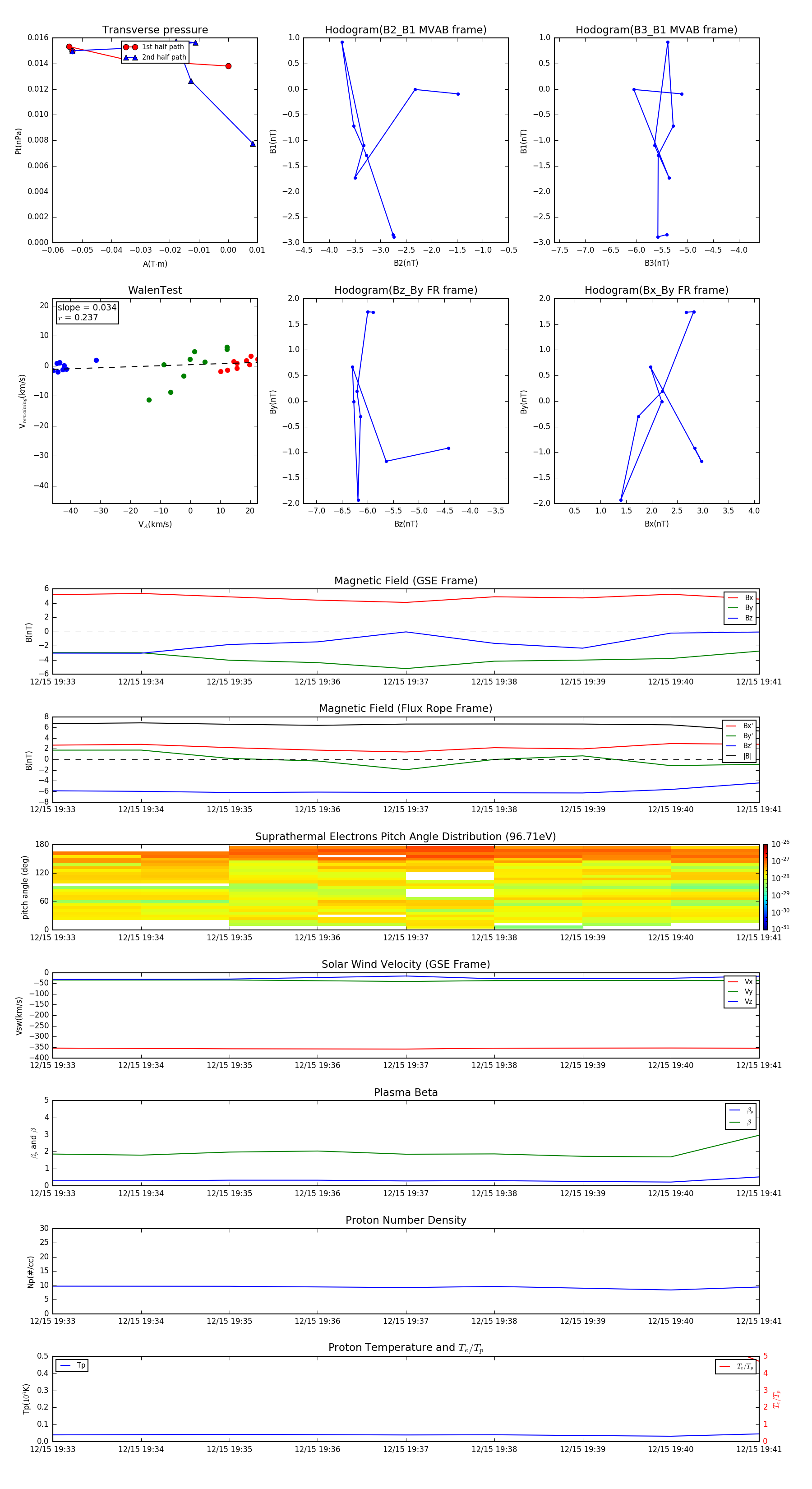
Task: Click the pitch angle spectrogram color bar
Action: pos(765,887)
